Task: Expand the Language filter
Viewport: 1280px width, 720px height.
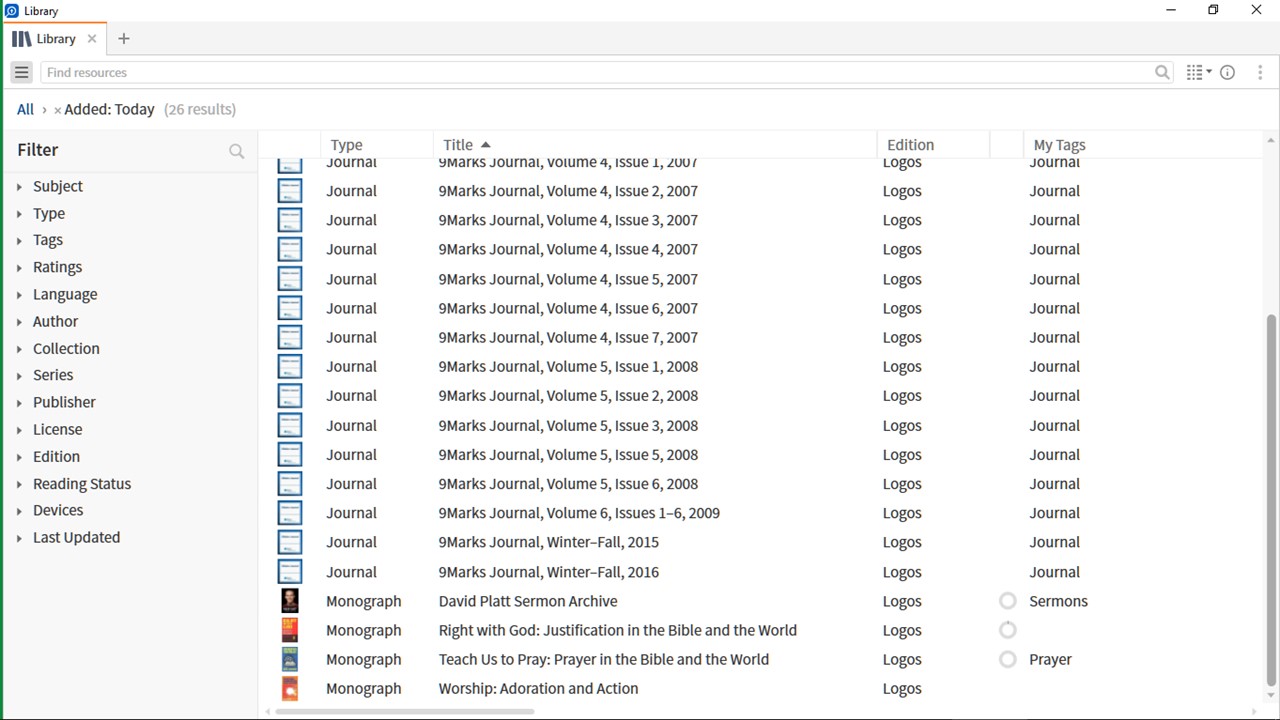Action: point(19,295)
